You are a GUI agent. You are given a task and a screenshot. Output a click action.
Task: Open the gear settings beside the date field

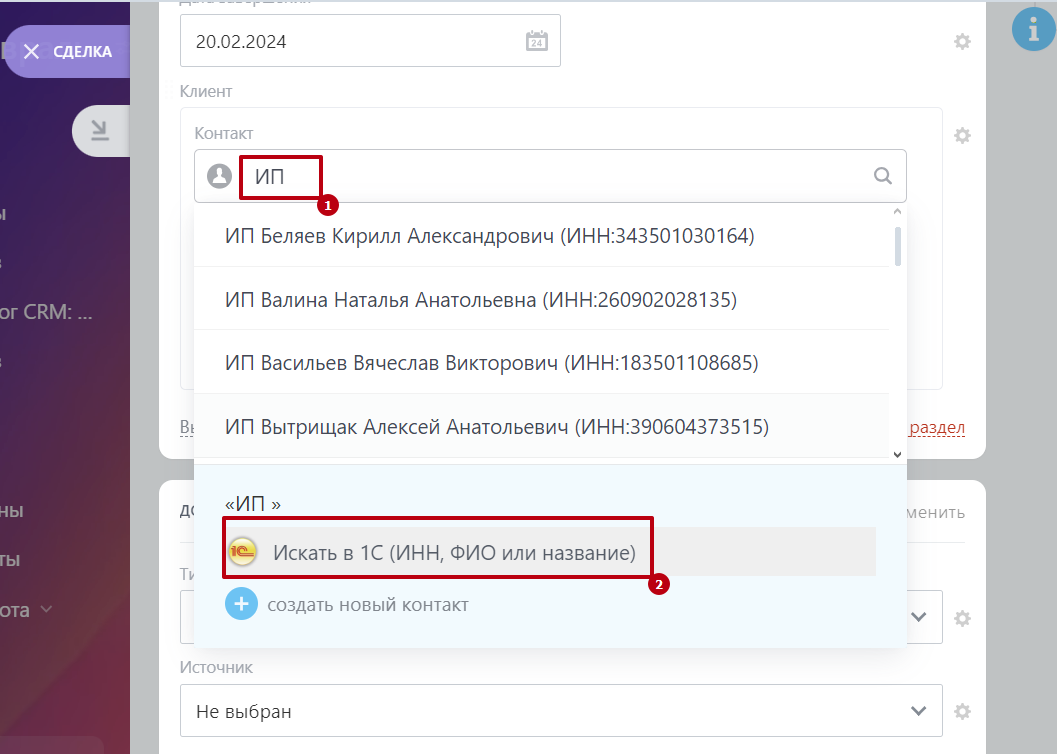coord(962,42)
